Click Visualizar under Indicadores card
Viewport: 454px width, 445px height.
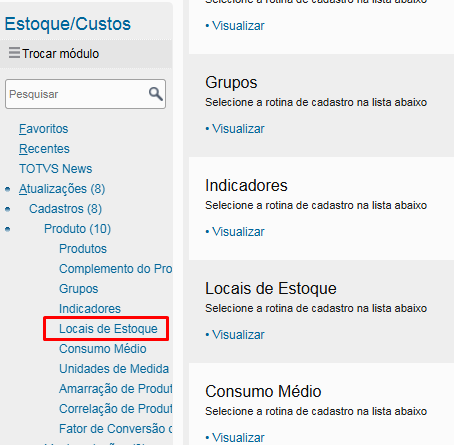tap(238, 232)
